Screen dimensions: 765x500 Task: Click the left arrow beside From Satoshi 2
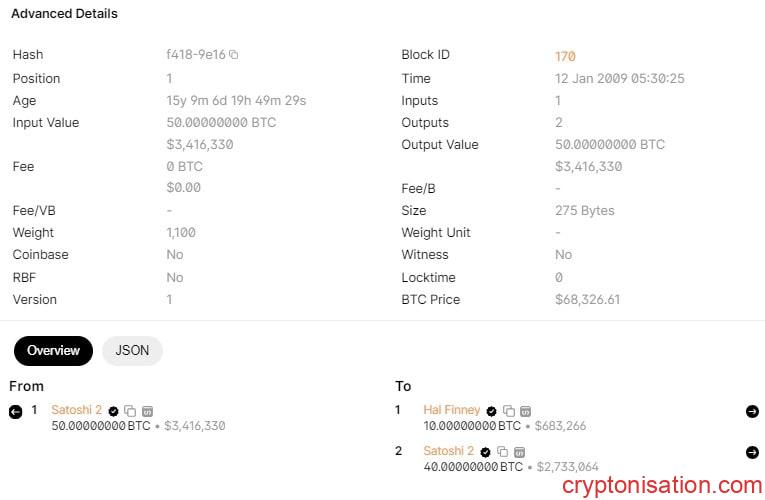(15, 411)
